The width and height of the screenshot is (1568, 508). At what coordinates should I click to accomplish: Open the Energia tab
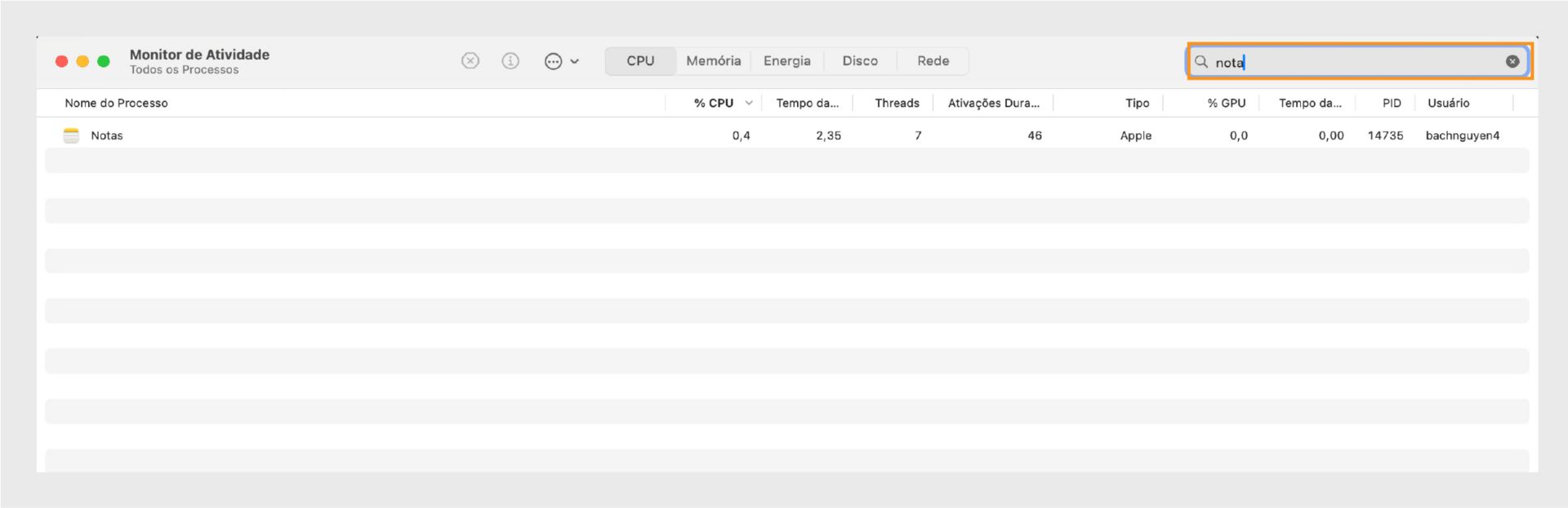click(786, 61)
